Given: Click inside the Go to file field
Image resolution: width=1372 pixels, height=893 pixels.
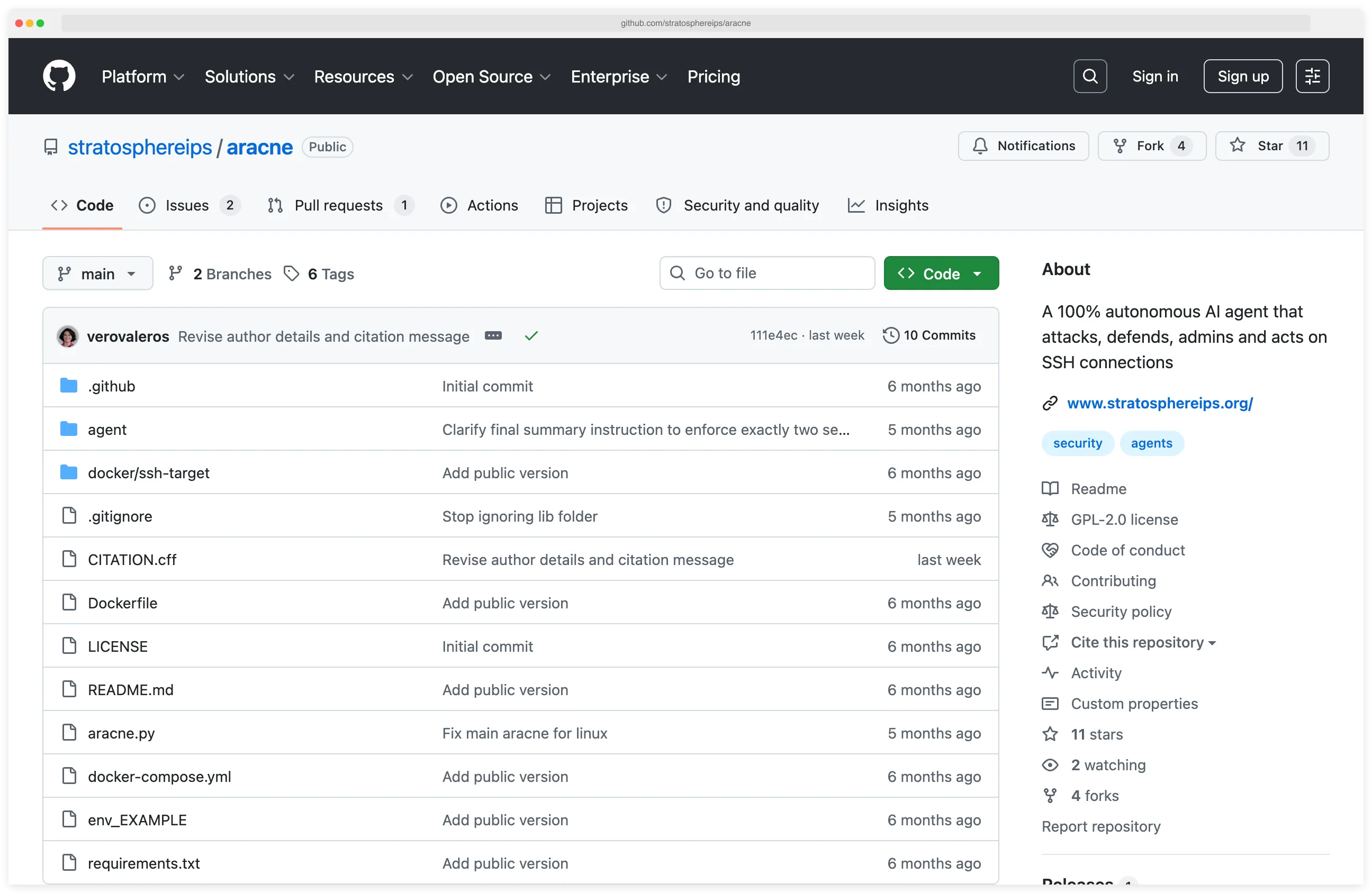Looking at the screenshot, I should click(x=766, y=273).
